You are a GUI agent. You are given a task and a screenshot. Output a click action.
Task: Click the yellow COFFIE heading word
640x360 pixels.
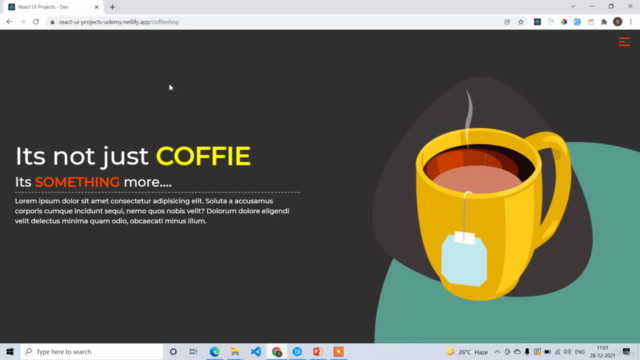tap(203, 156)
